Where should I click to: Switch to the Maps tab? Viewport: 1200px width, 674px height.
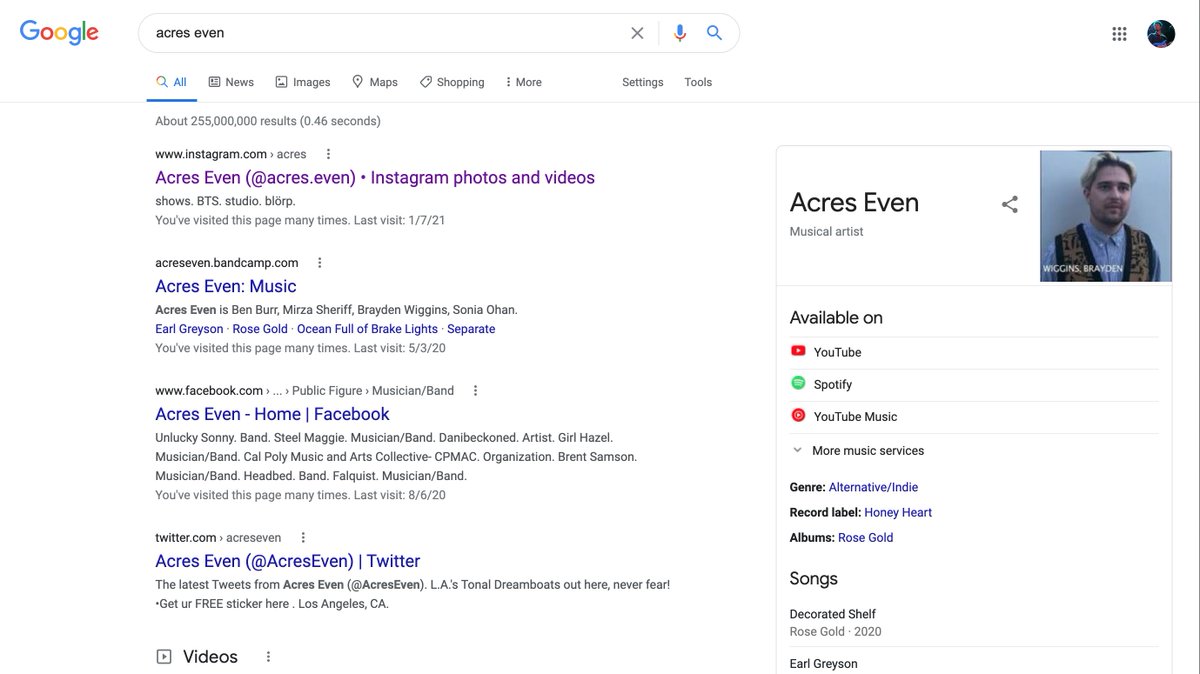click(375, 82)
